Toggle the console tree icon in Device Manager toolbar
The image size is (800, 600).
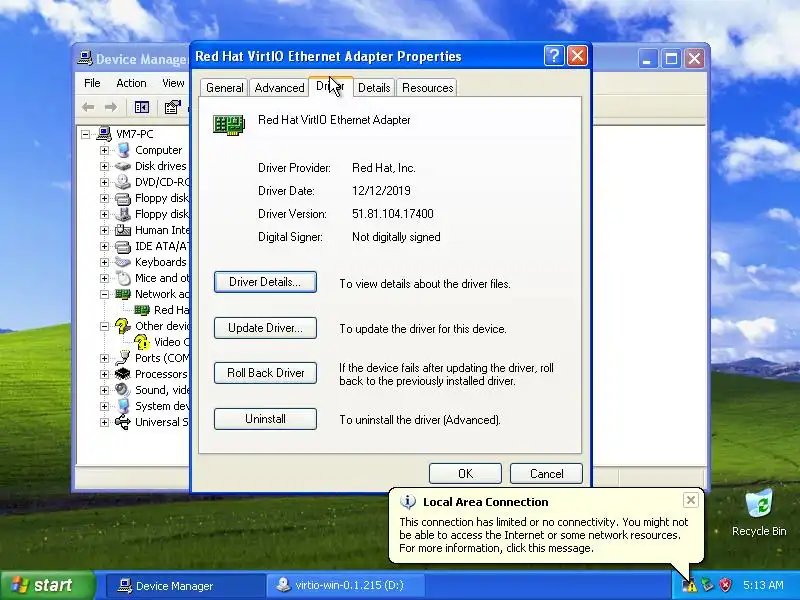point(142,107)
